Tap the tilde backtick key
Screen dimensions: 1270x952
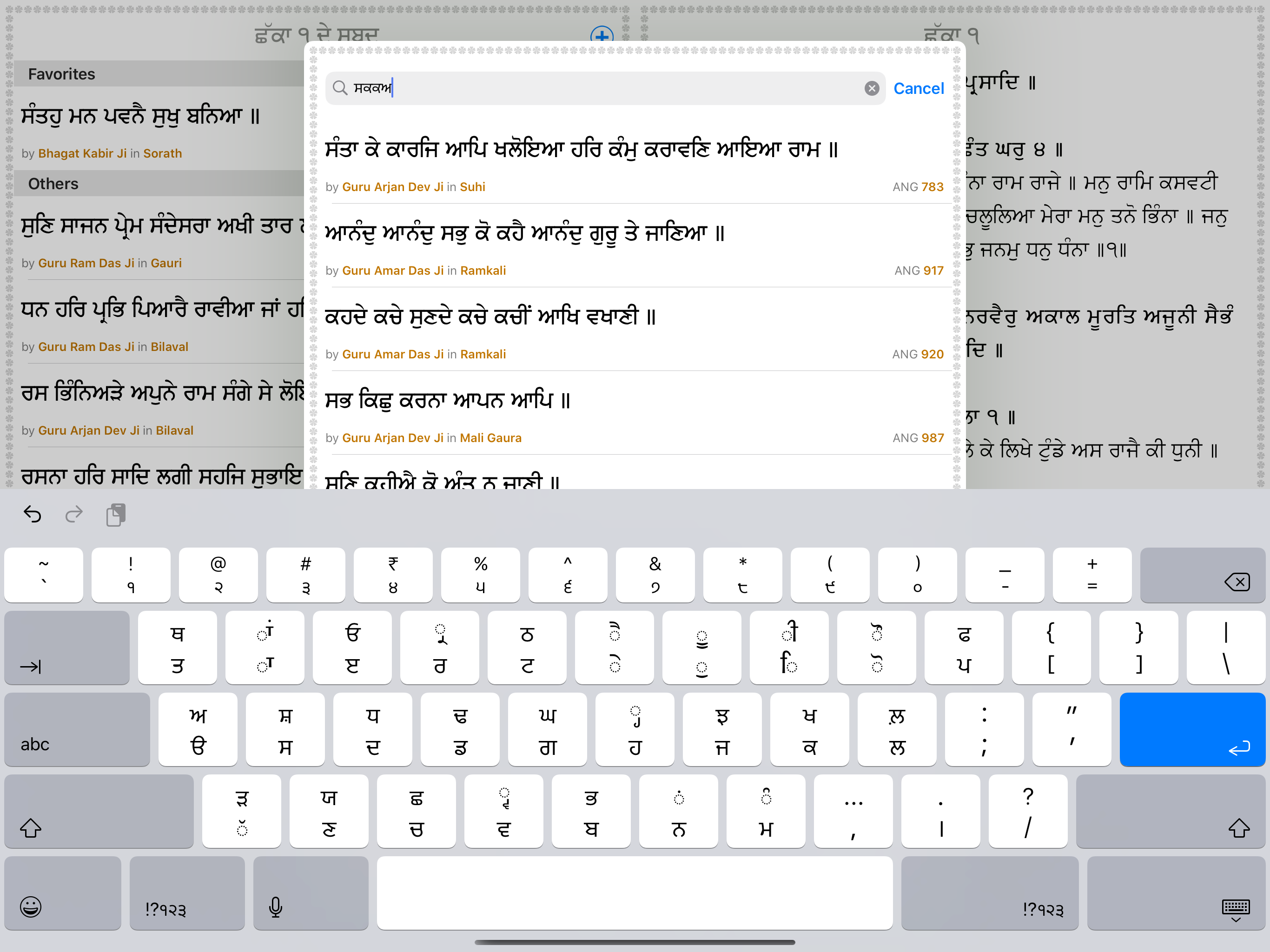[x=44, y=575]
